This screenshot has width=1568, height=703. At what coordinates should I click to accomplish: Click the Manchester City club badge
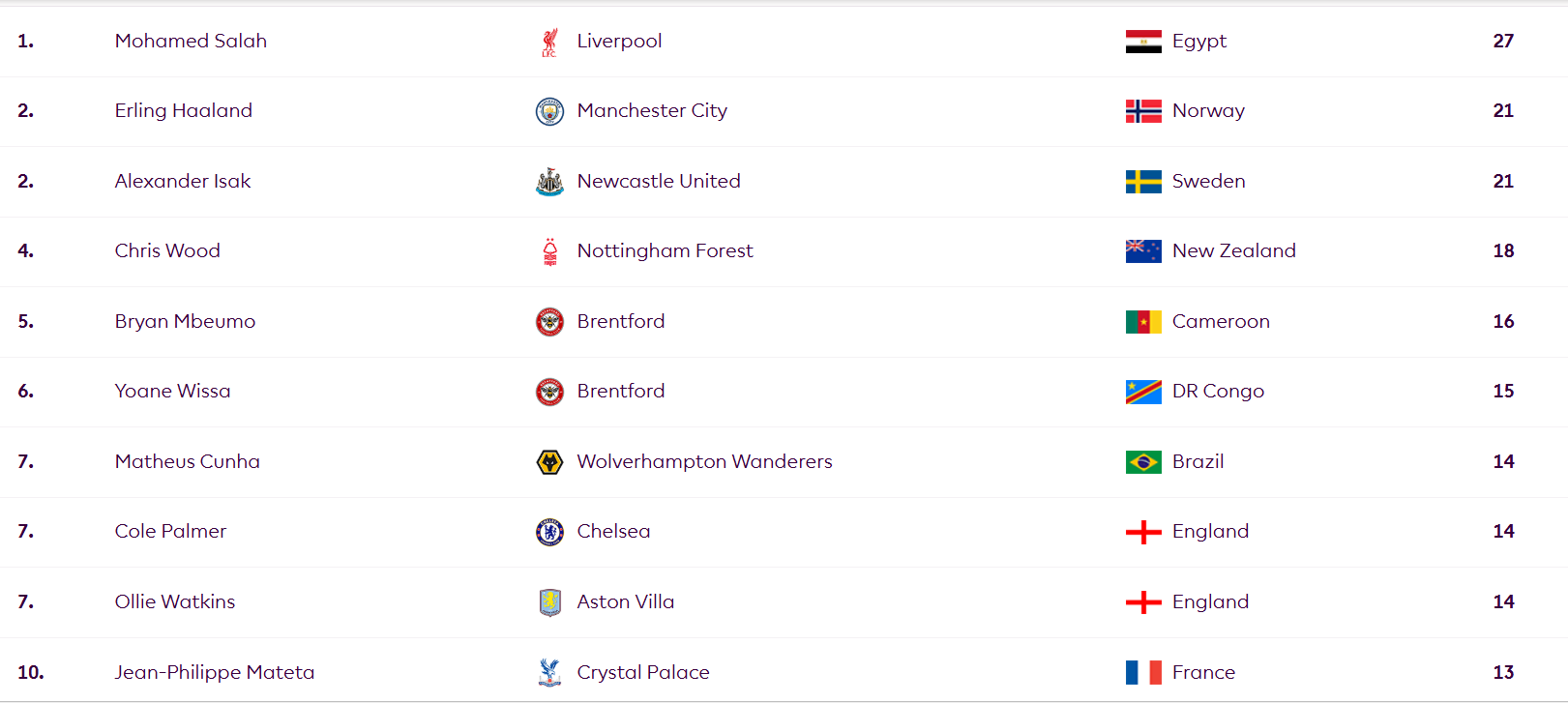pyautogui.click(x=549, y=111)
